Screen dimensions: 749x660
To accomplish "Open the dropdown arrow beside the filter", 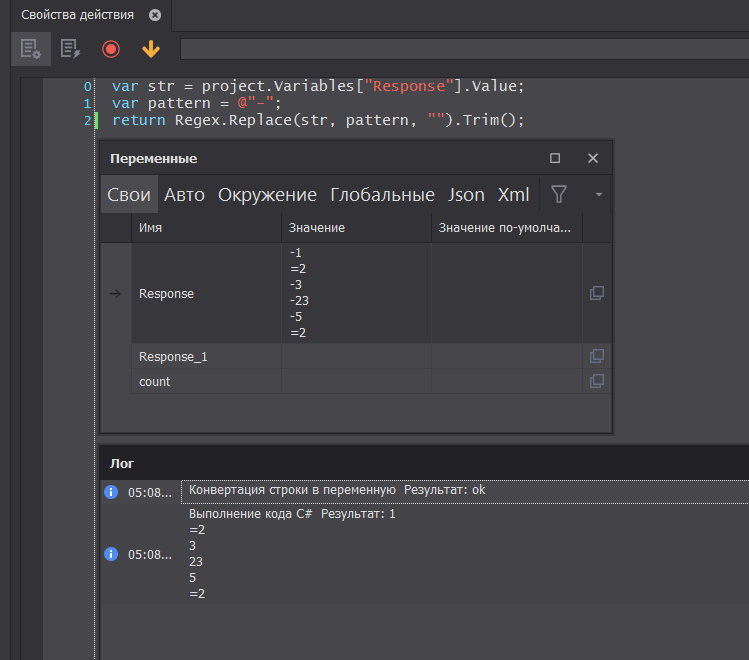I will point(598,194).
